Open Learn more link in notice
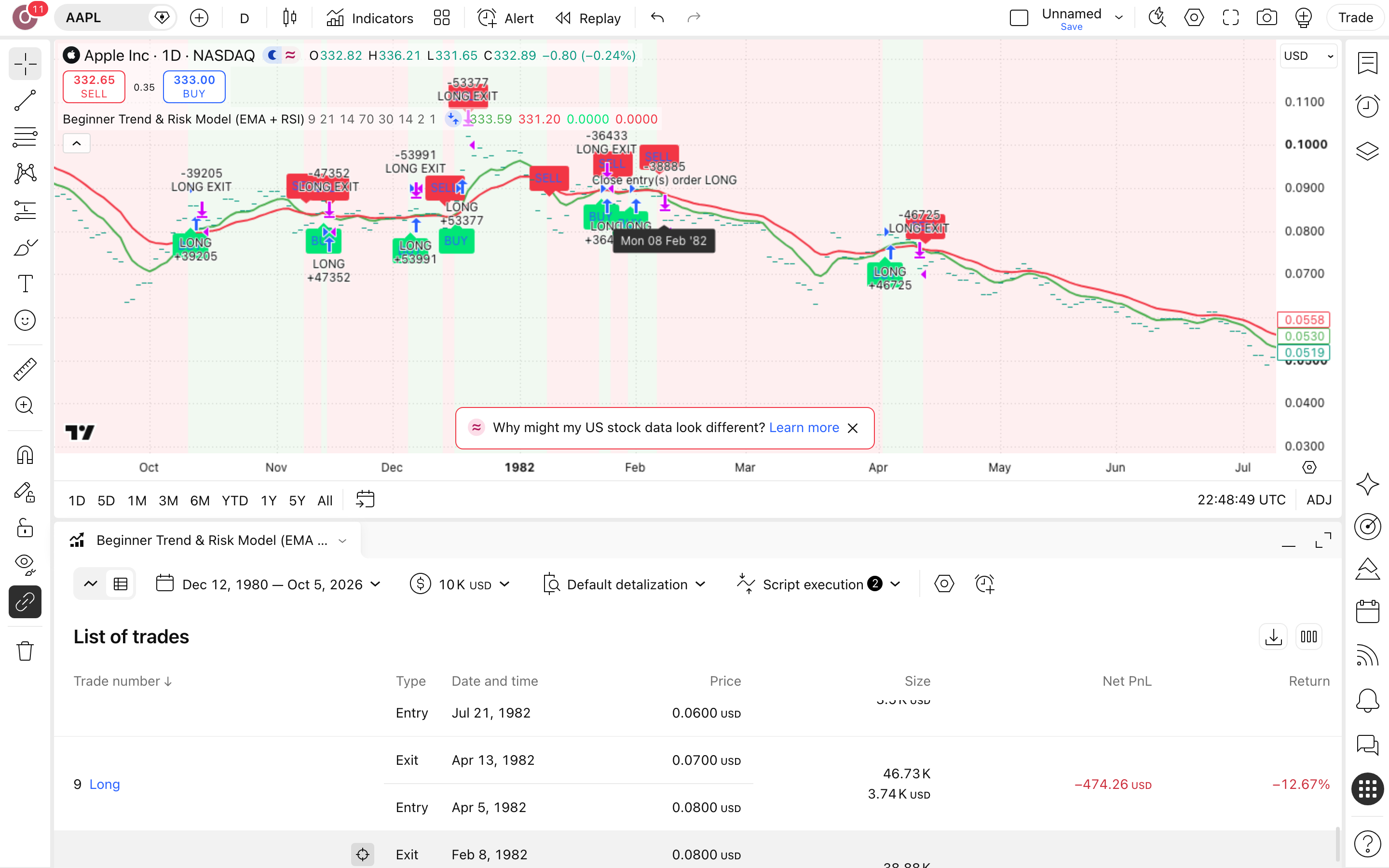1389x868 pixels. tap(803, 428)
